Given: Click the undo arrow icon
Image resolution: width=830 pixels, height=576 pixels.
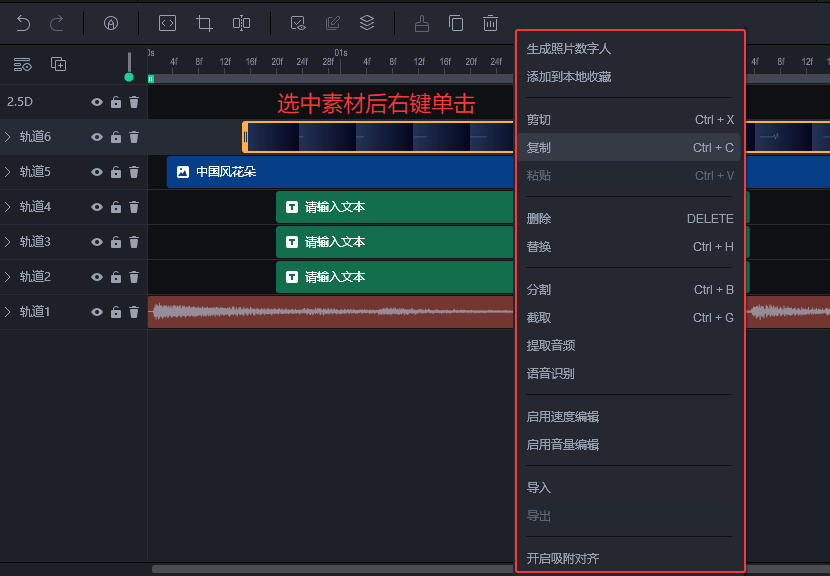Looking at the screenshot, I should [x=24, y=22].
